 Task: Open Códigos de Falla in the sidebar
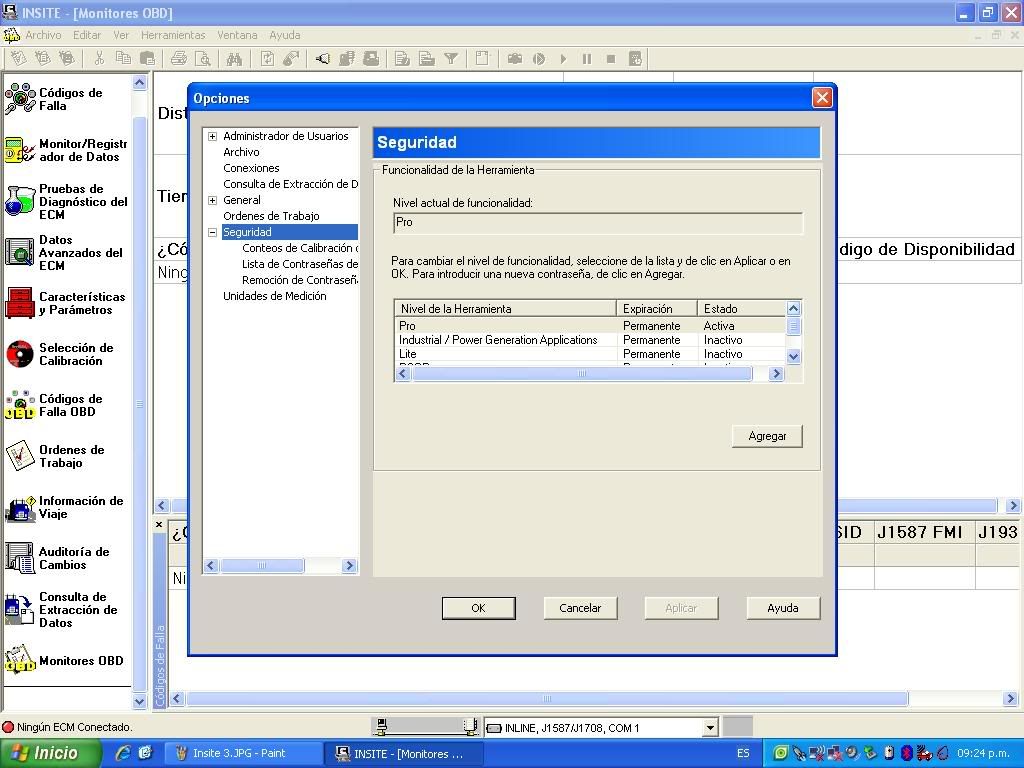[54, 99]
